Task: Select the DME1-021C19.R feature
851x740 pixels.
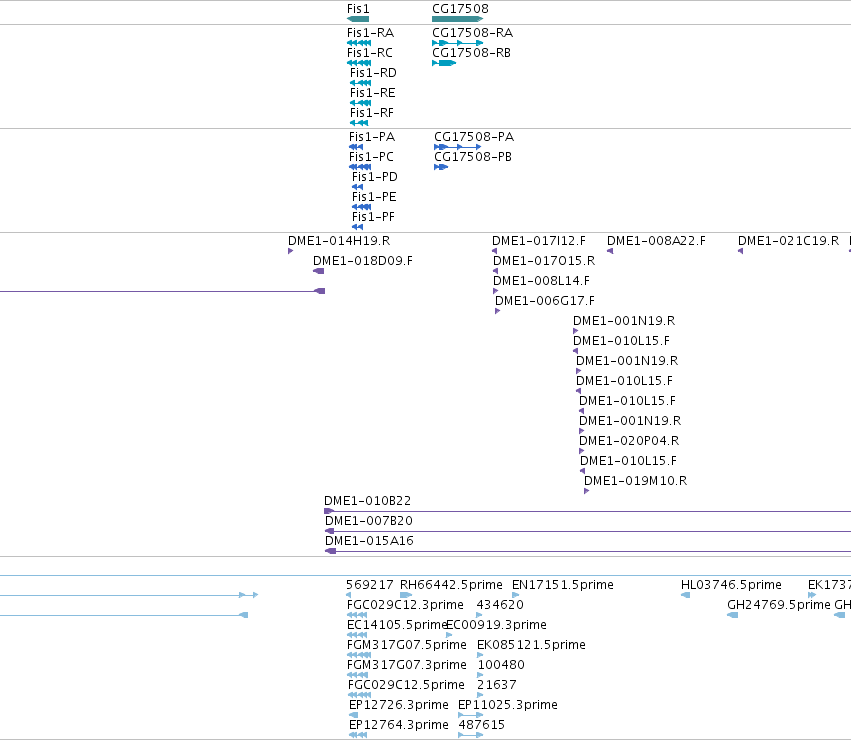Action: (740, 251)
